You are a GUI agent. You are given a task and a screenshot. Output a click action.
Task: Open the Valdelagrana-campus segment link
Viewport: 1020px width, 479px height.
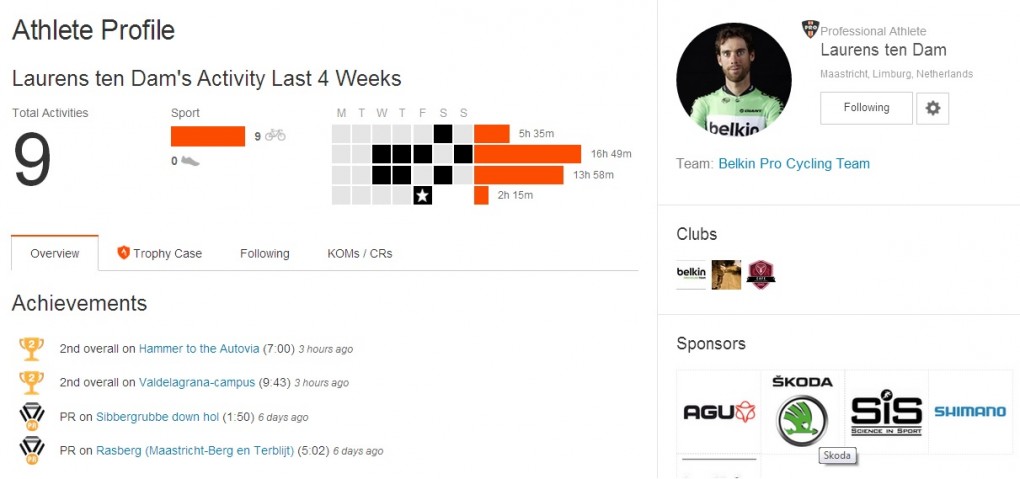point(197,382)
